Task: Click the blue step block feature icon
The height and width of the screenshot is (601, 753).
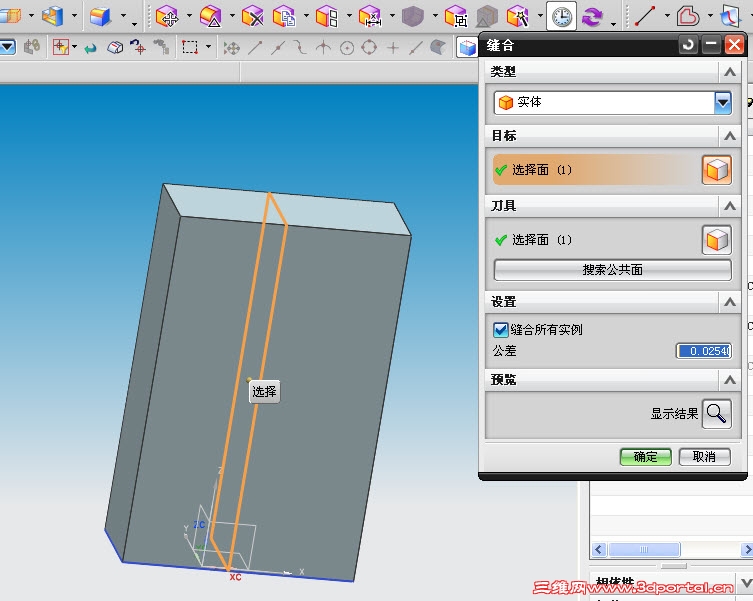Action: tap(53, 16)
